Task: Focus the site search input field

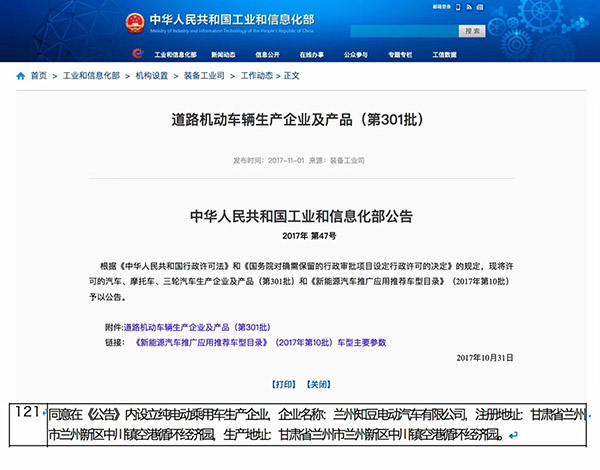Action: (404, 31)
